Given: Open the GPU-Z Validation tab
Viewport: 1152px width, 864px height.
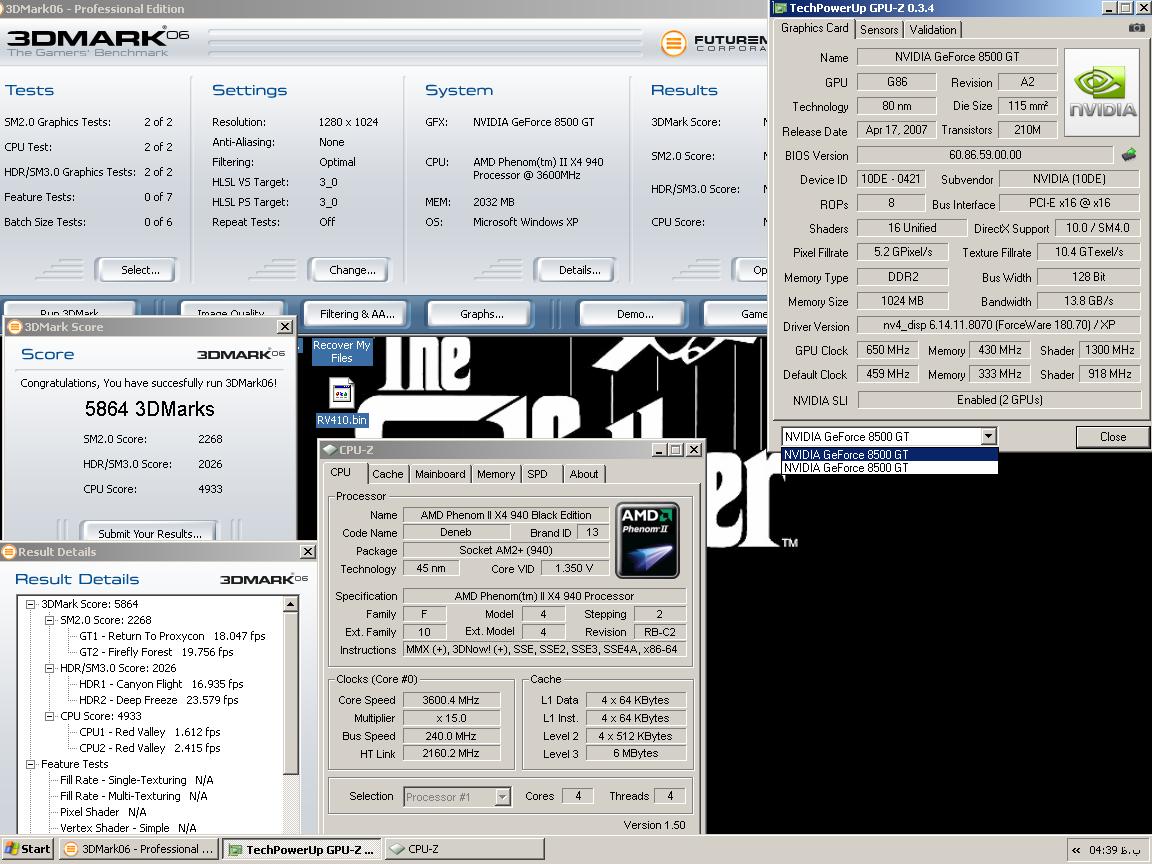Looking at the screenshot, I should (x=932, y=29).
